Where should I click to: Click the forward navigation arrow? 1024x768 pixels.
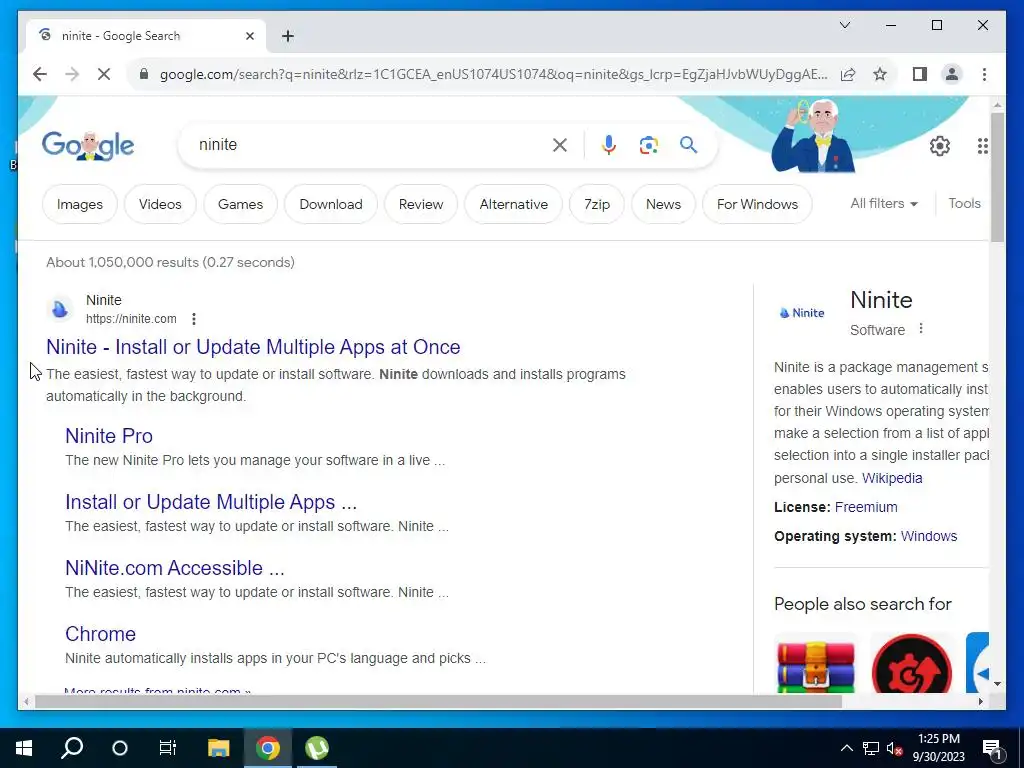(x=72, y=74)
